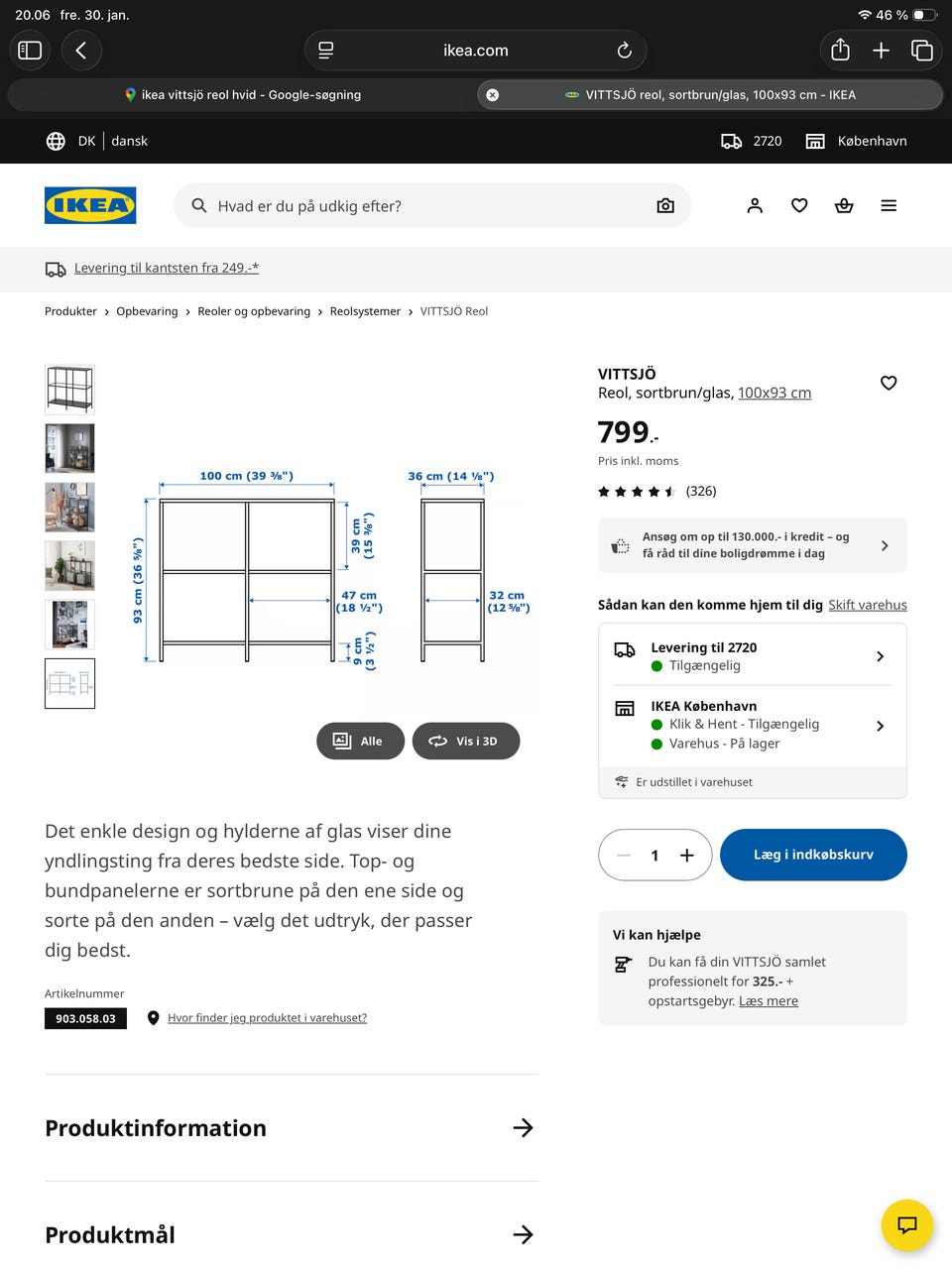Click the yellow chat support button
Screen dimensions: 952x1270
(906, 1224)
